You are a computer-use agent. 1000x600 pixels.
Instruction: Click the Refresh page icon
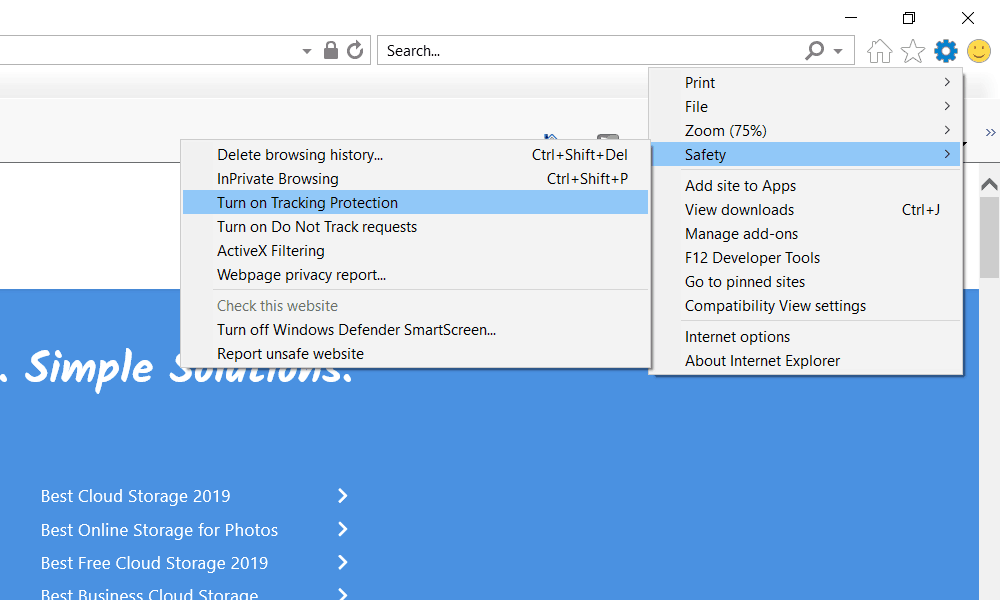click(355, 50)
